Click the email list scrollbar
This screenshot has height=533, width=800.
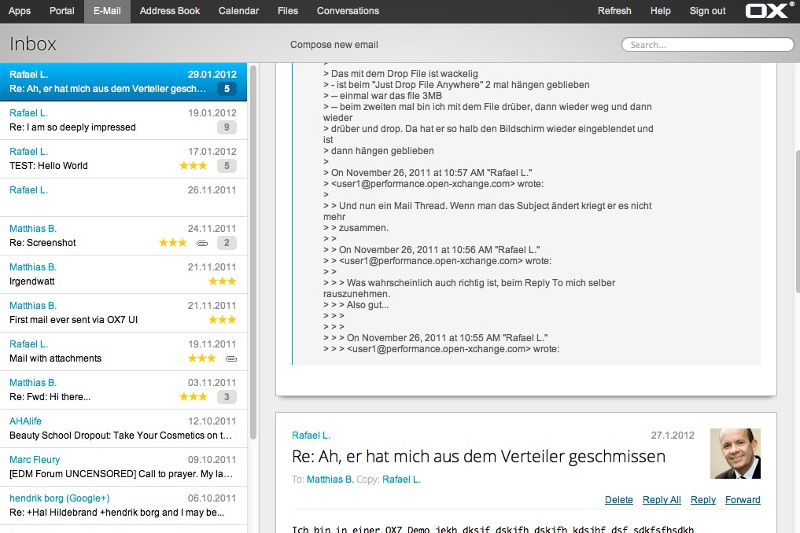(253, 252)
